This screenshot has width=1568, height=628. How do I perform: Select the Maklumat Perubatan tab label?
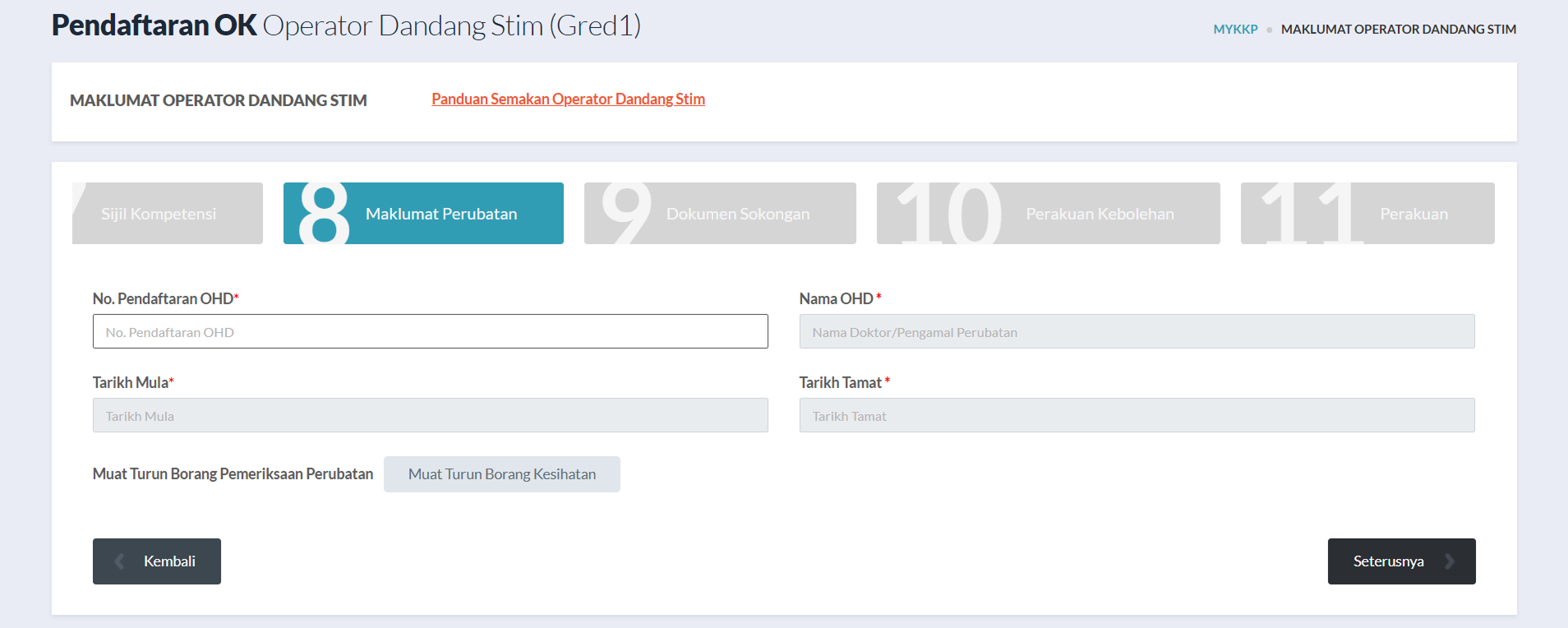441,214
